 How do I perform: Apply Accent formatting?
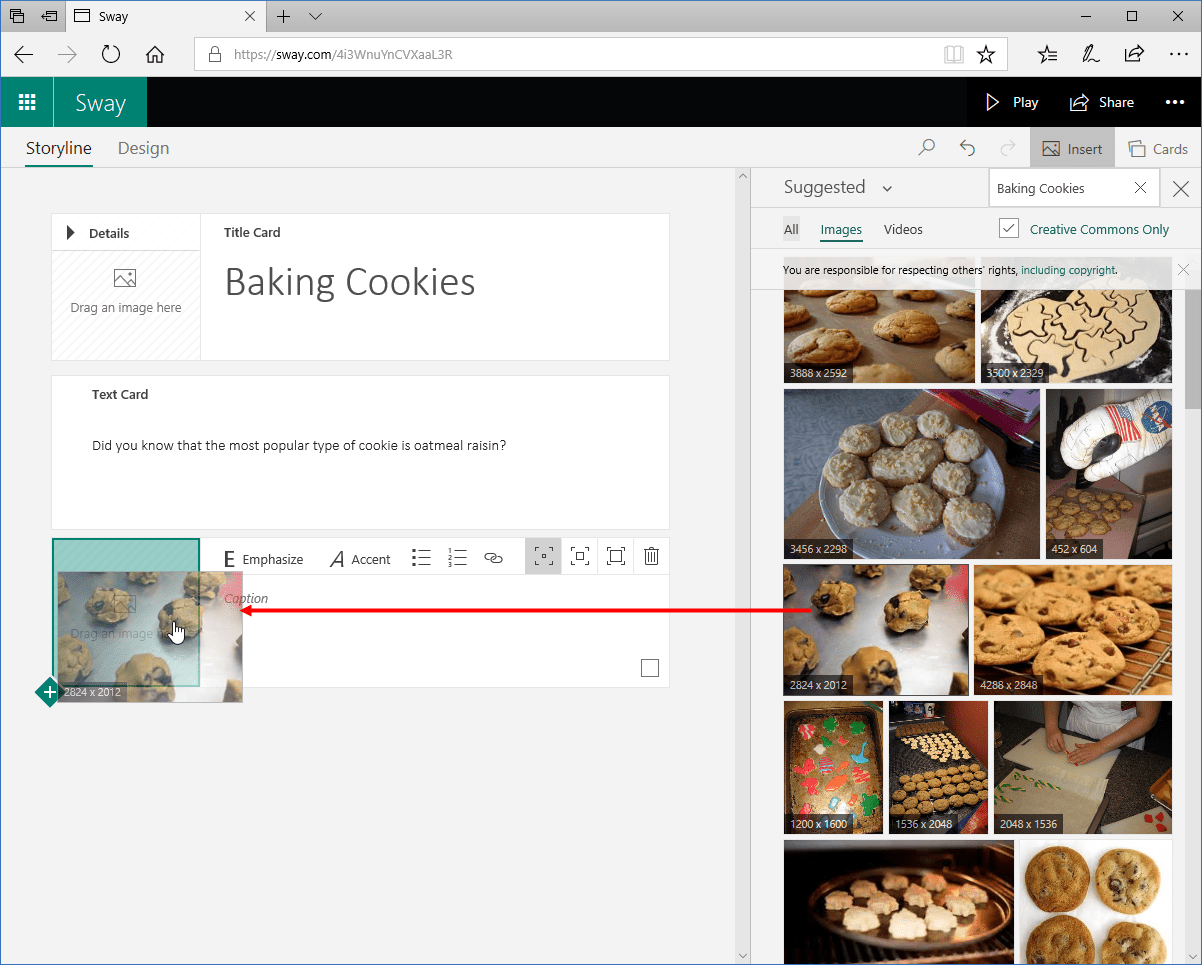click(360, 558)
